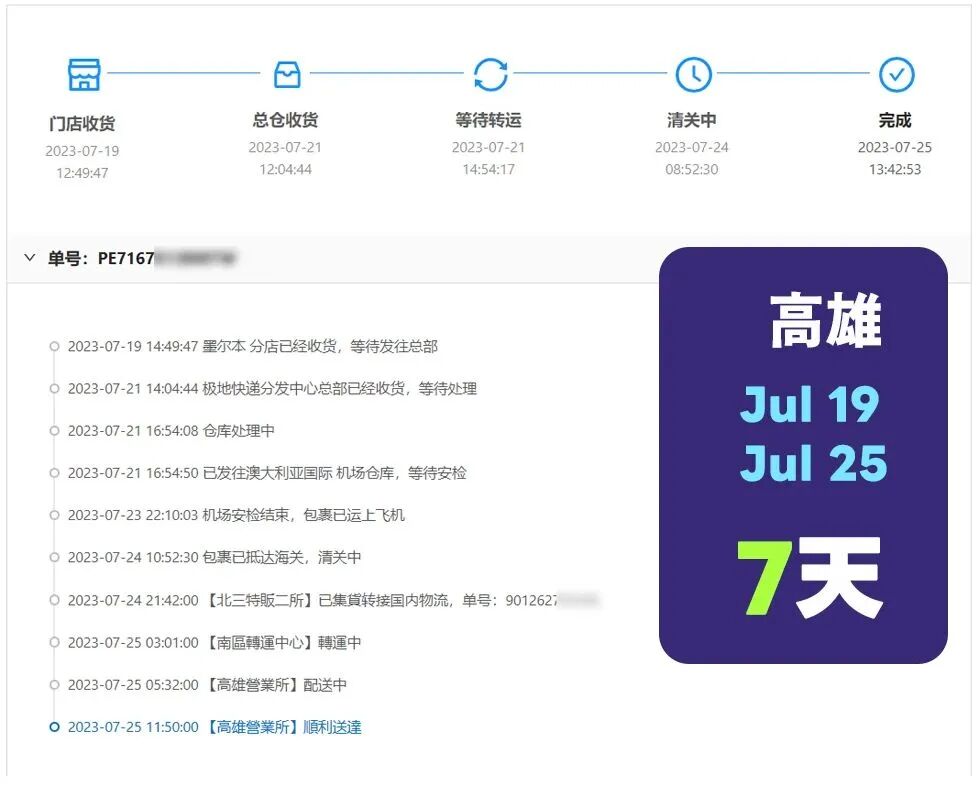The image size is (979, 795).
Task: Click the entry 机场安检结束，包裹已运上飞机
Action: click(x=236, y=515)
